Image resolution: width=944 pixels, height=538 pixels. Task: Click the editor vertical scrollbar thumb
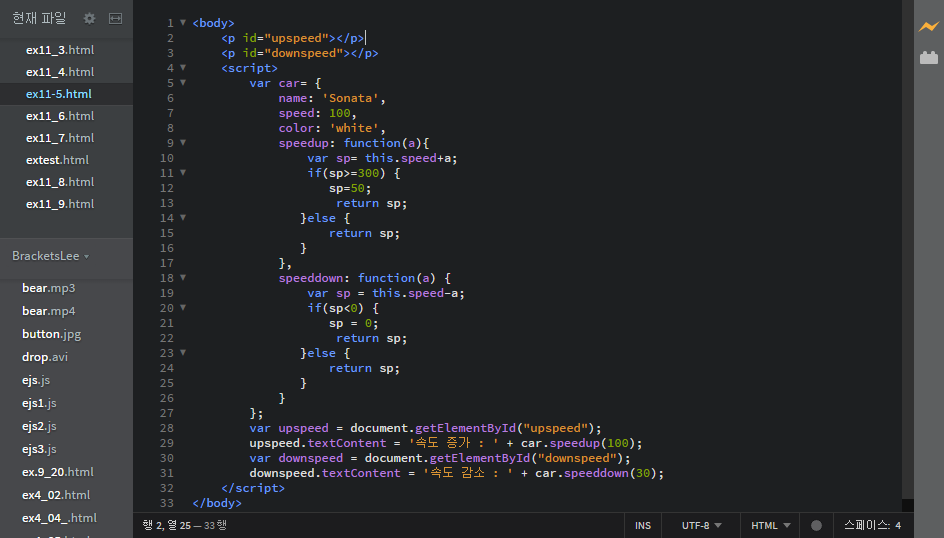[x=908, y=249]
